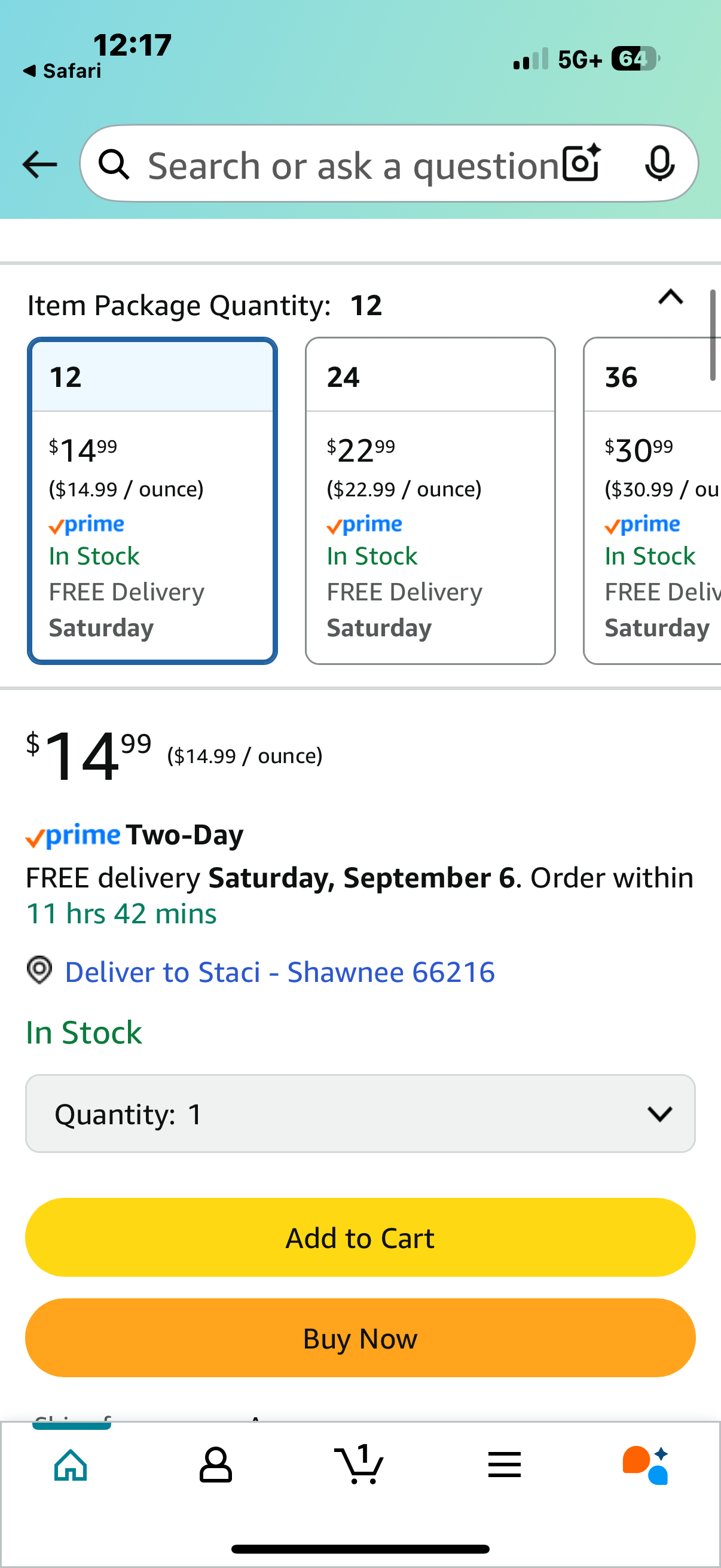Open the shopping cart icon
The image size is (721, 1568).
[359, 1464]
